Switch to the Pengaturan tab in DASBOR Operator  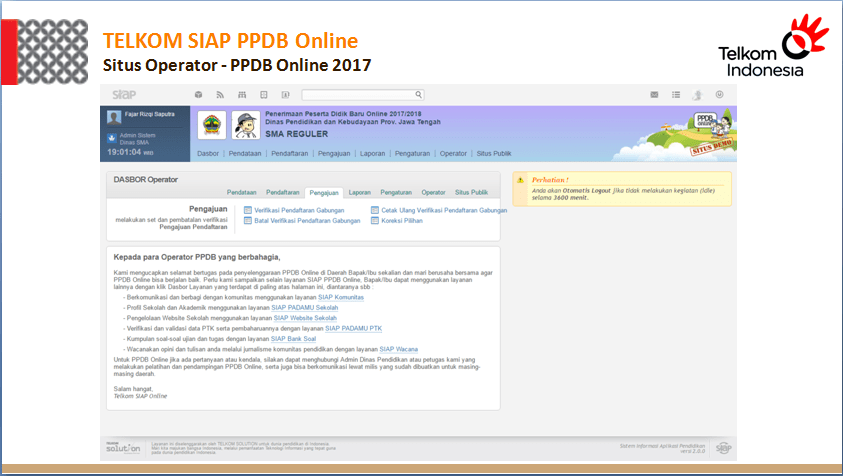[396, 192]
